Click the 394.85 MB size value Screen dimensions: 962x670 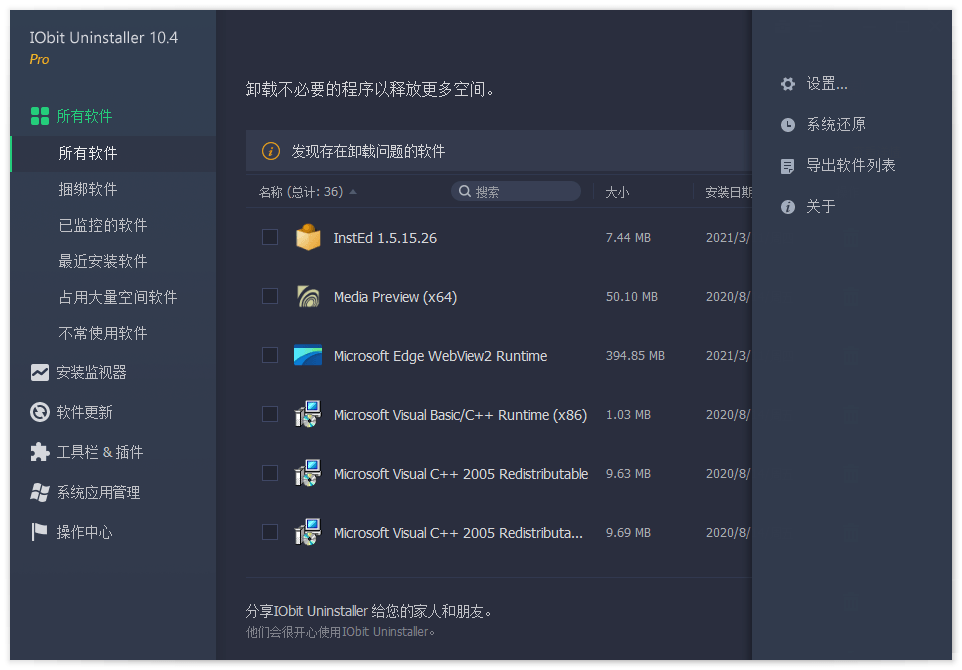tap(635, 356)
